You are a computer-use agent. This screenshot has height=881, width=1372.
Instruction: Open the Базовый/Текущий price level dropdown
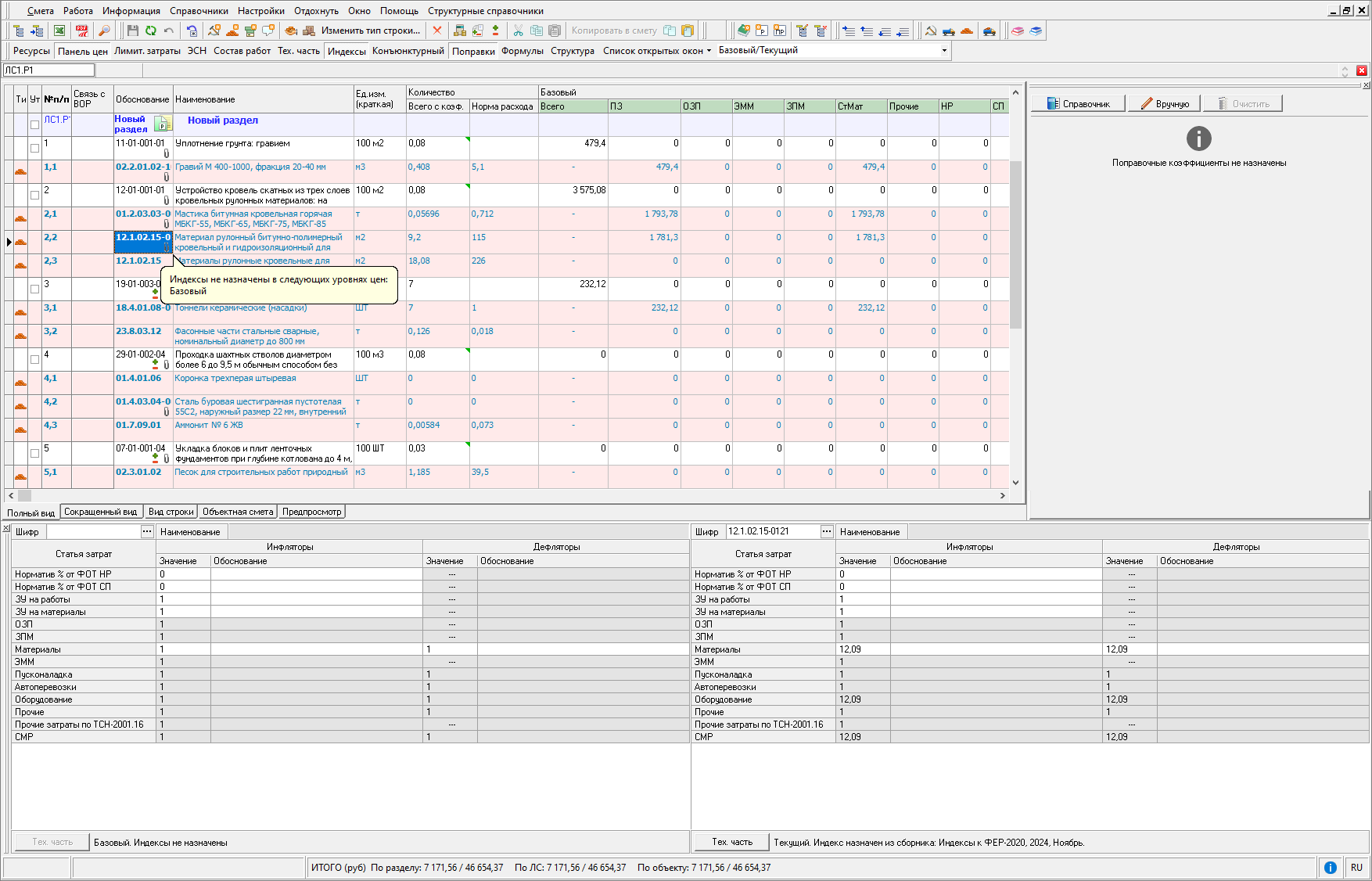pyautogui.click(x=944, y=51)
